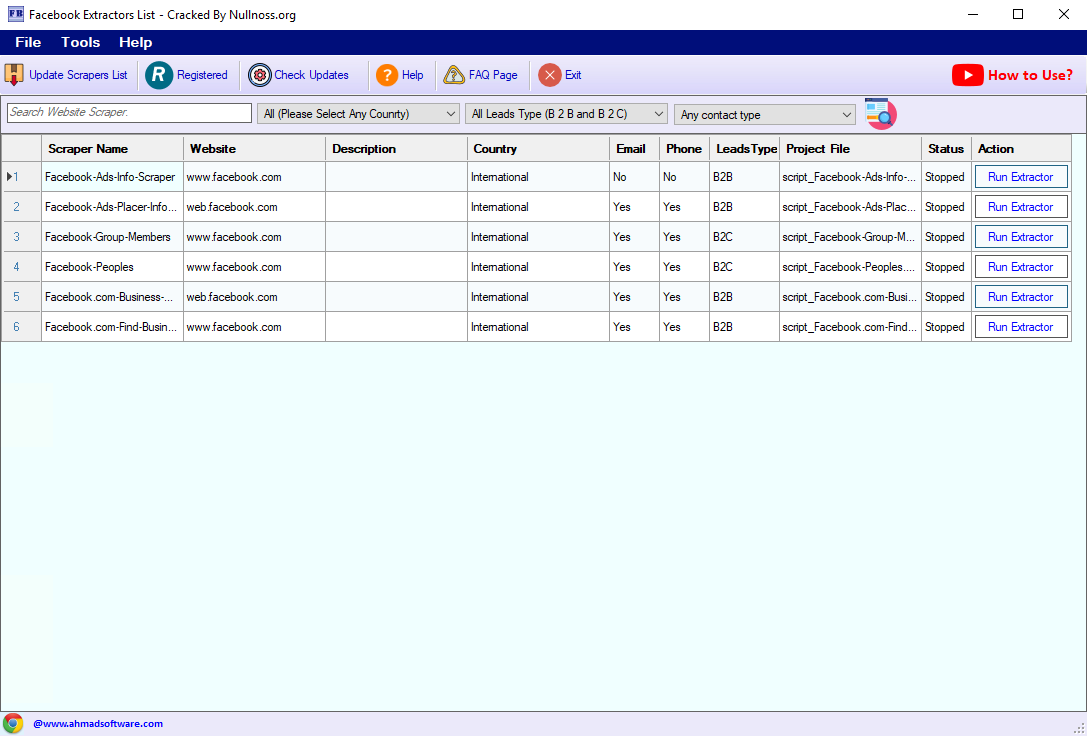1087x736 pixels.
Task: Click International cell in Facebook.com-Business row
Action: pos(539,297)
